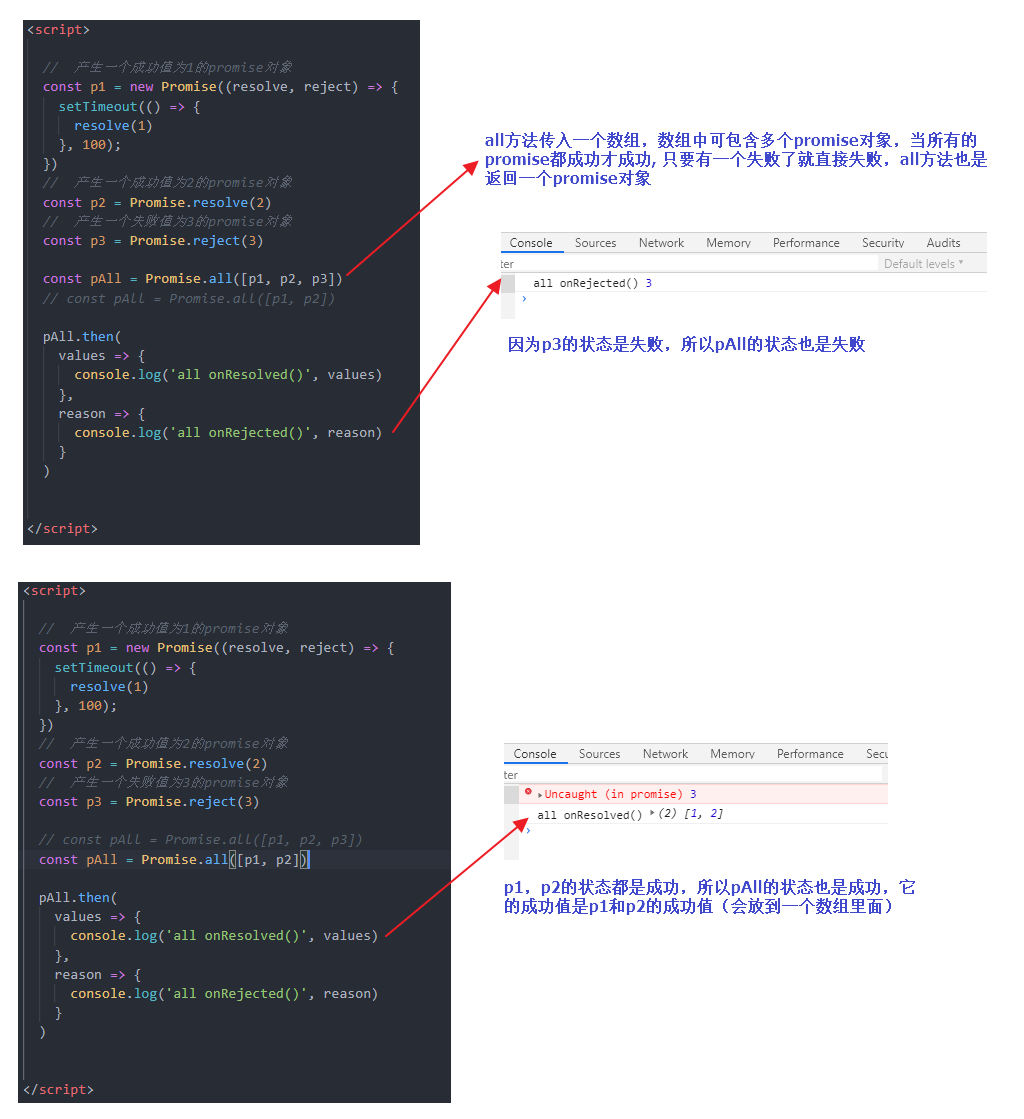Select Memory tab in panel showing onRejected log
This screenshot has width=1024, height=1119.
[x=728, y=243]
